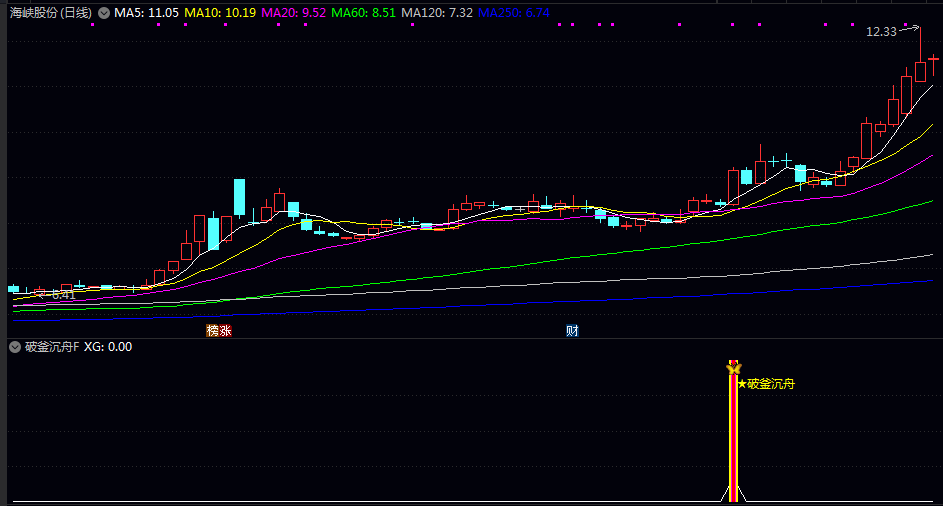Click the butterfly signal icon
This screenshot has width=943, height=506.
pyautogui.click(x=733, y=369)
